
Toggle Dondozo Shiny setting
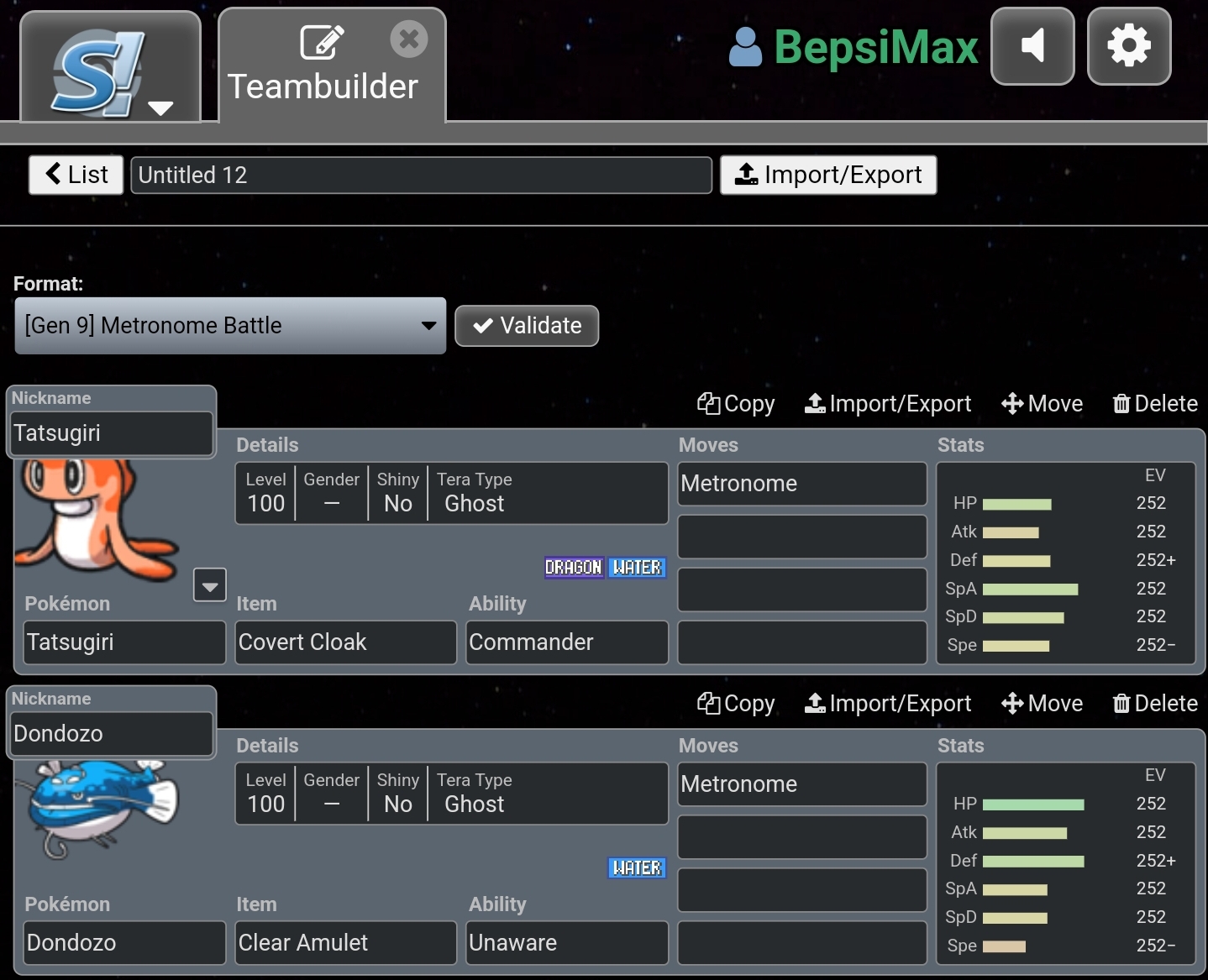click(398, 794)
